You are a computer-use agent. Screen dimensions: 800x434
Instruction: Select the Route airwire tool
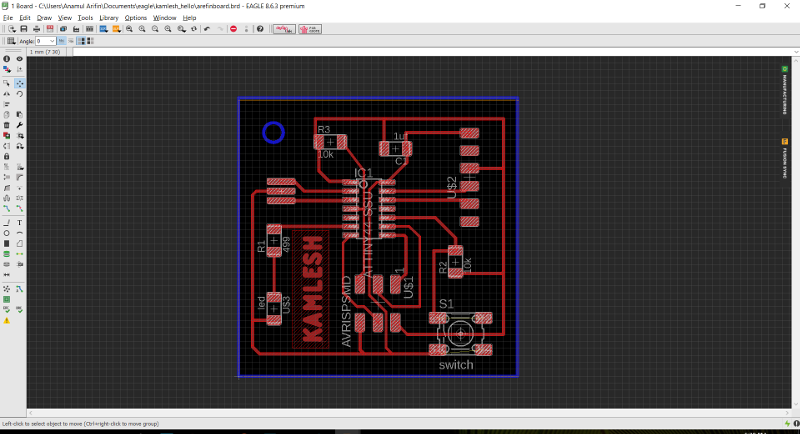click(7, 208)
